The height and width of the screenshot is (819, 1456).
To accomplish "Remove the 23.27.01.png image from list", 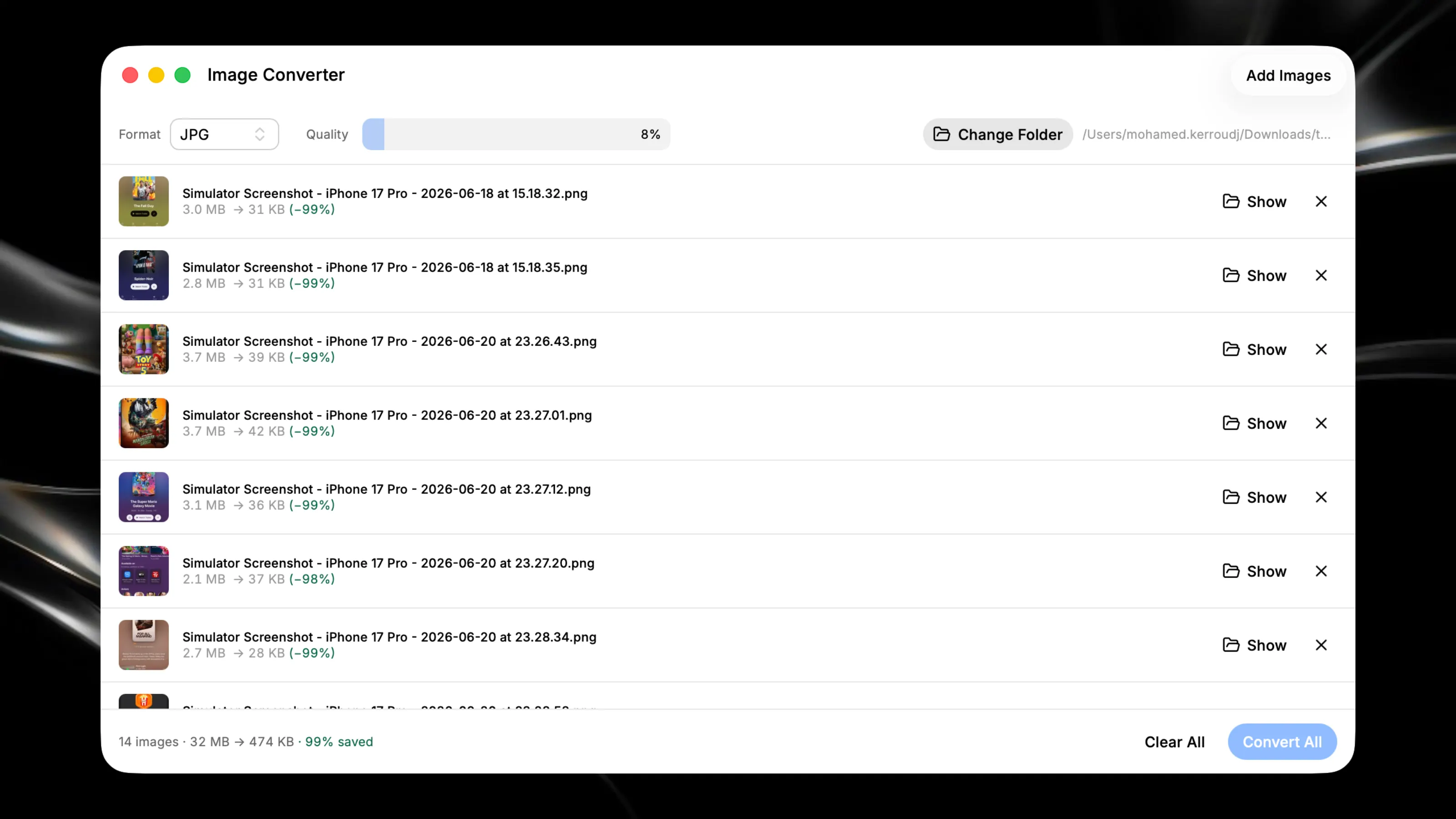I will pyautogui.click(x=1321, y=423).
